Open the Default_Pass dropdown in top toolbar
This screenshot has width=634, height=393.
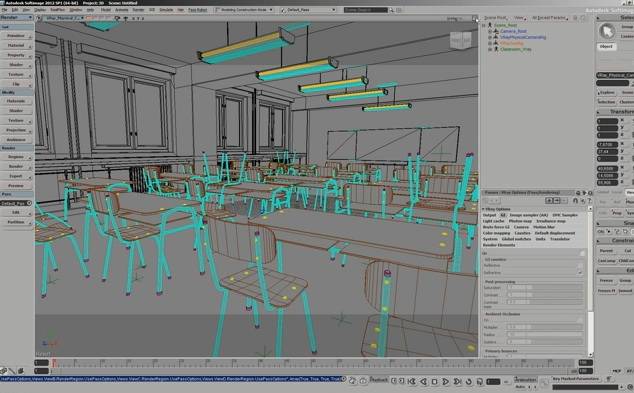[308, 10]
